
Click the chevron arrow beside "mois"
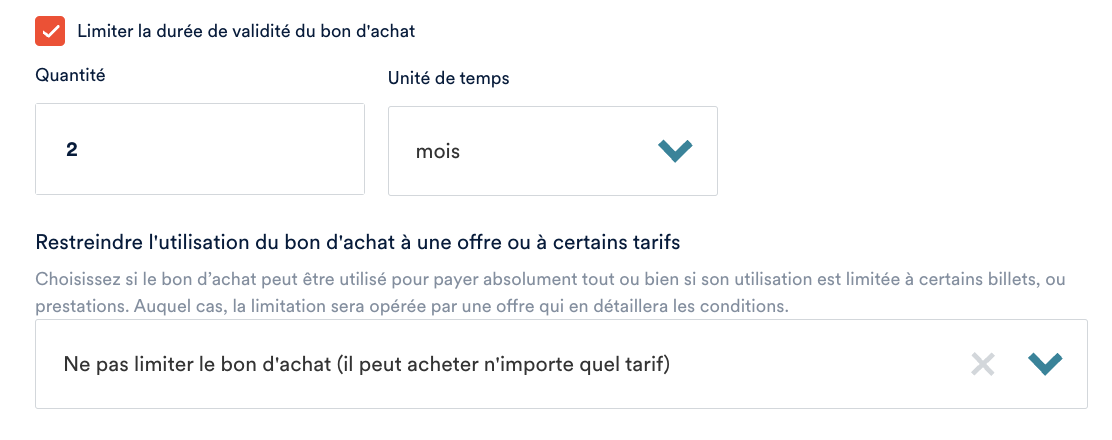pos(675,151)
